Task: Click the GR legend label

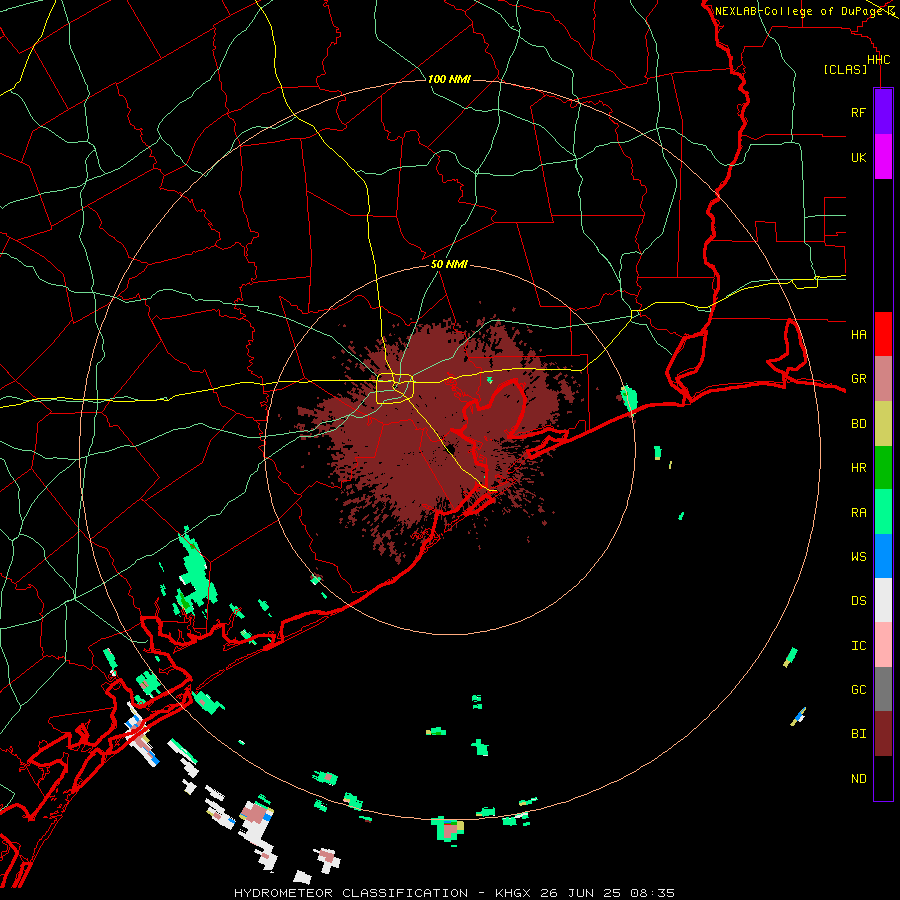Action: coord(858,379)
